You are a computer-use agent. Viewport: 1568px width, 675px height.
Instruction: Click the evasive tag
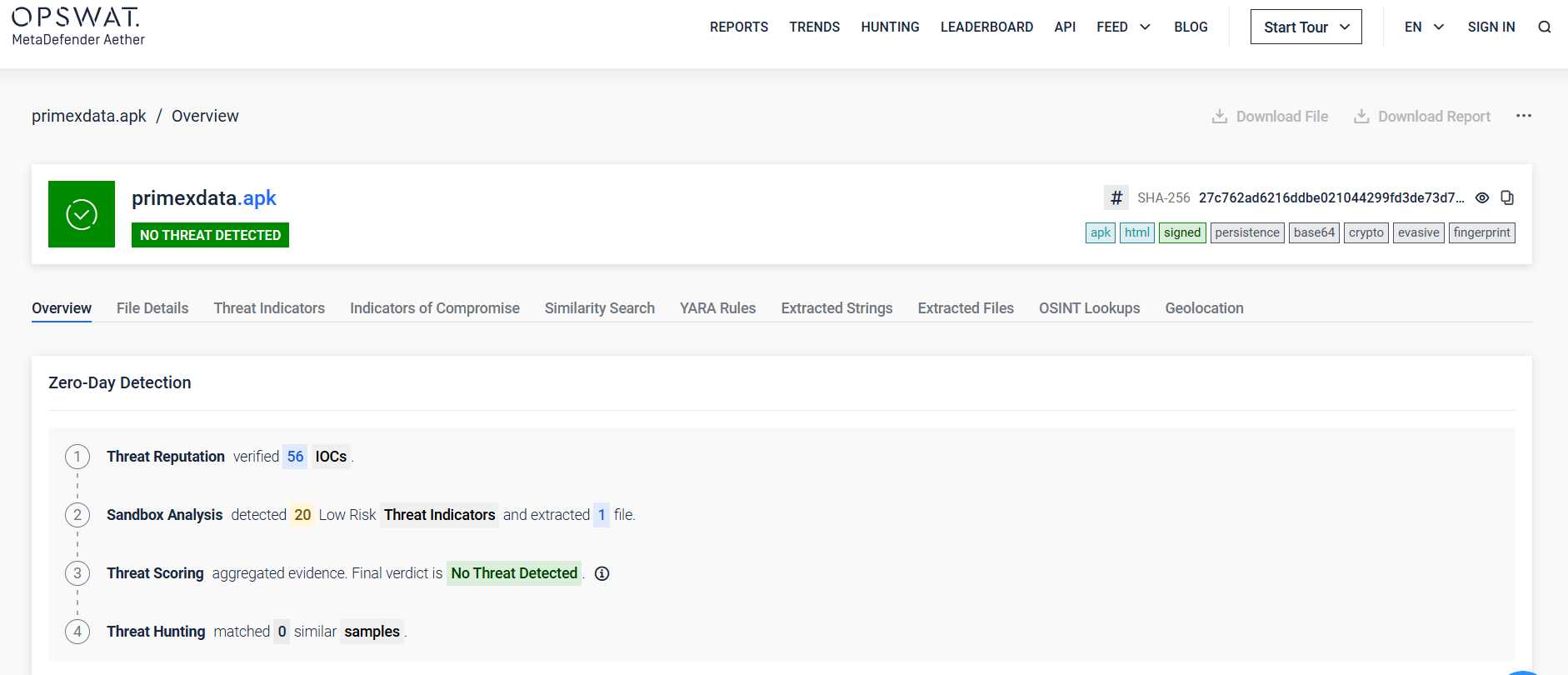(1419, 232)
